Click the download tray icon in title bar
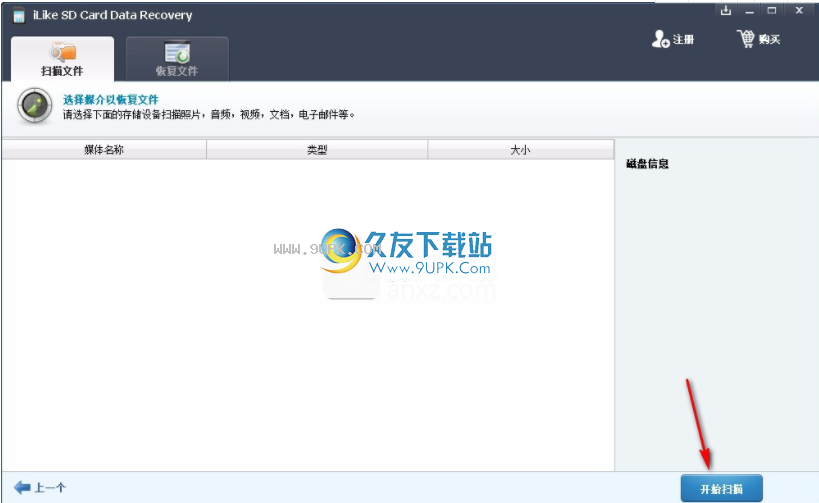Screen dimensions: 819x503 pos(726,10)
